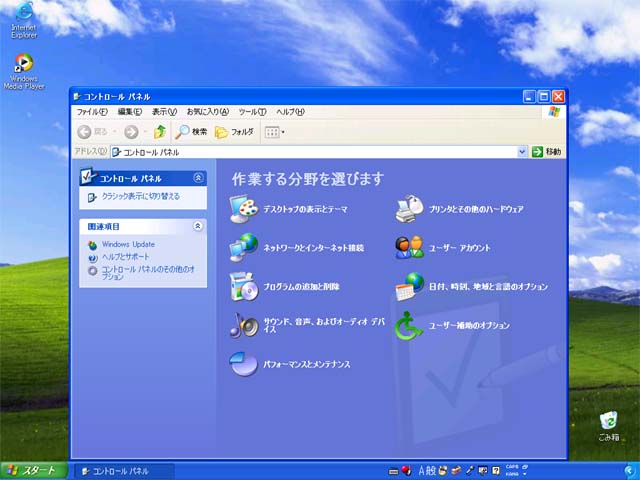Open the Views toolbar dropdown
Image resolution: width=640 pixels, height=480 pixels.
point(274,132)
